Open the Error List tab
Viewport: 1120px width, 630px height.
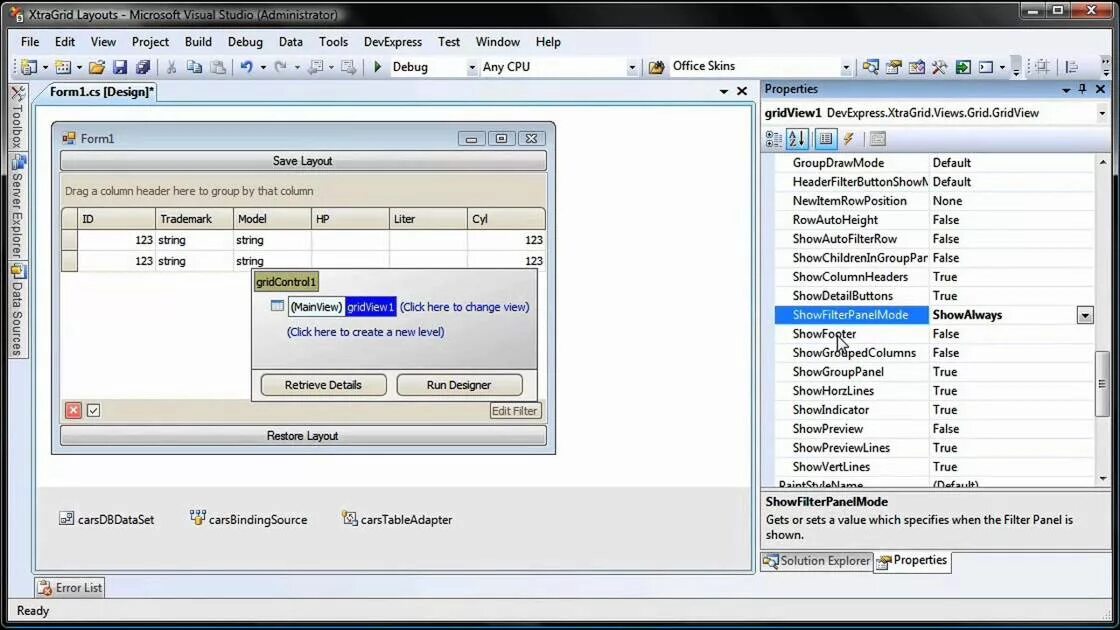click(x=69, y=588)
